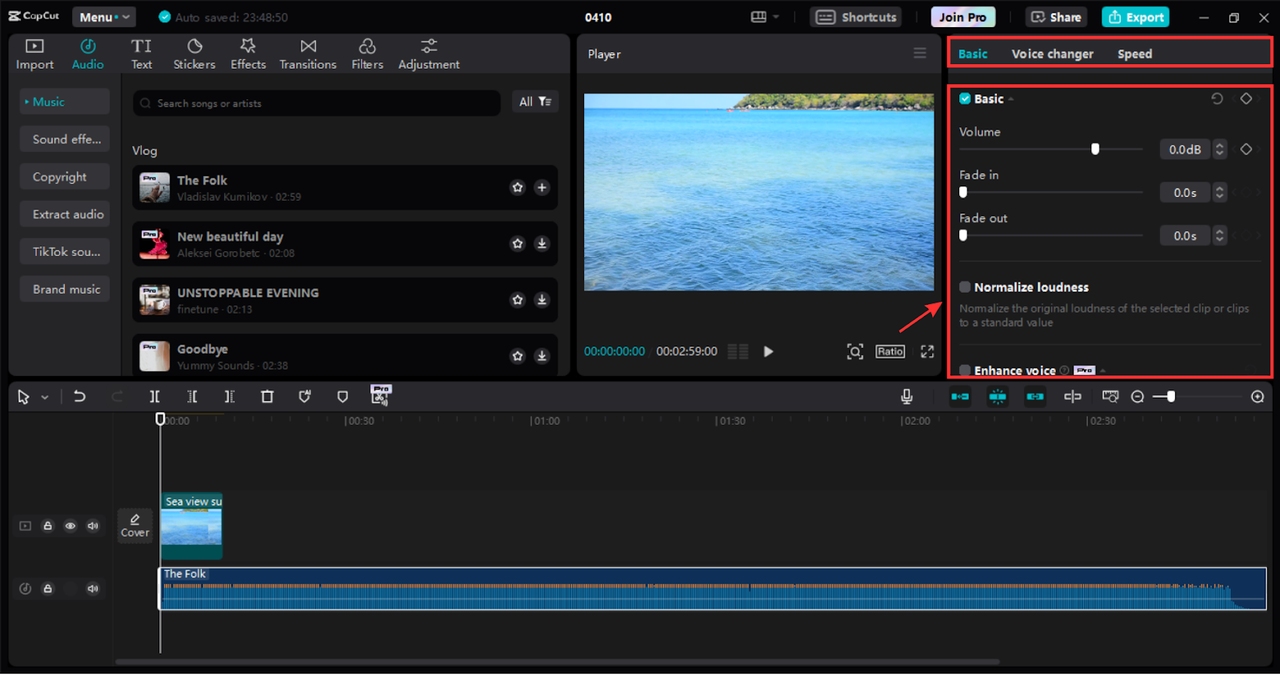Open the All filter dropdown
Image resolution: width=1280 pixels, height=676 pixels.
tap(535, 102)
